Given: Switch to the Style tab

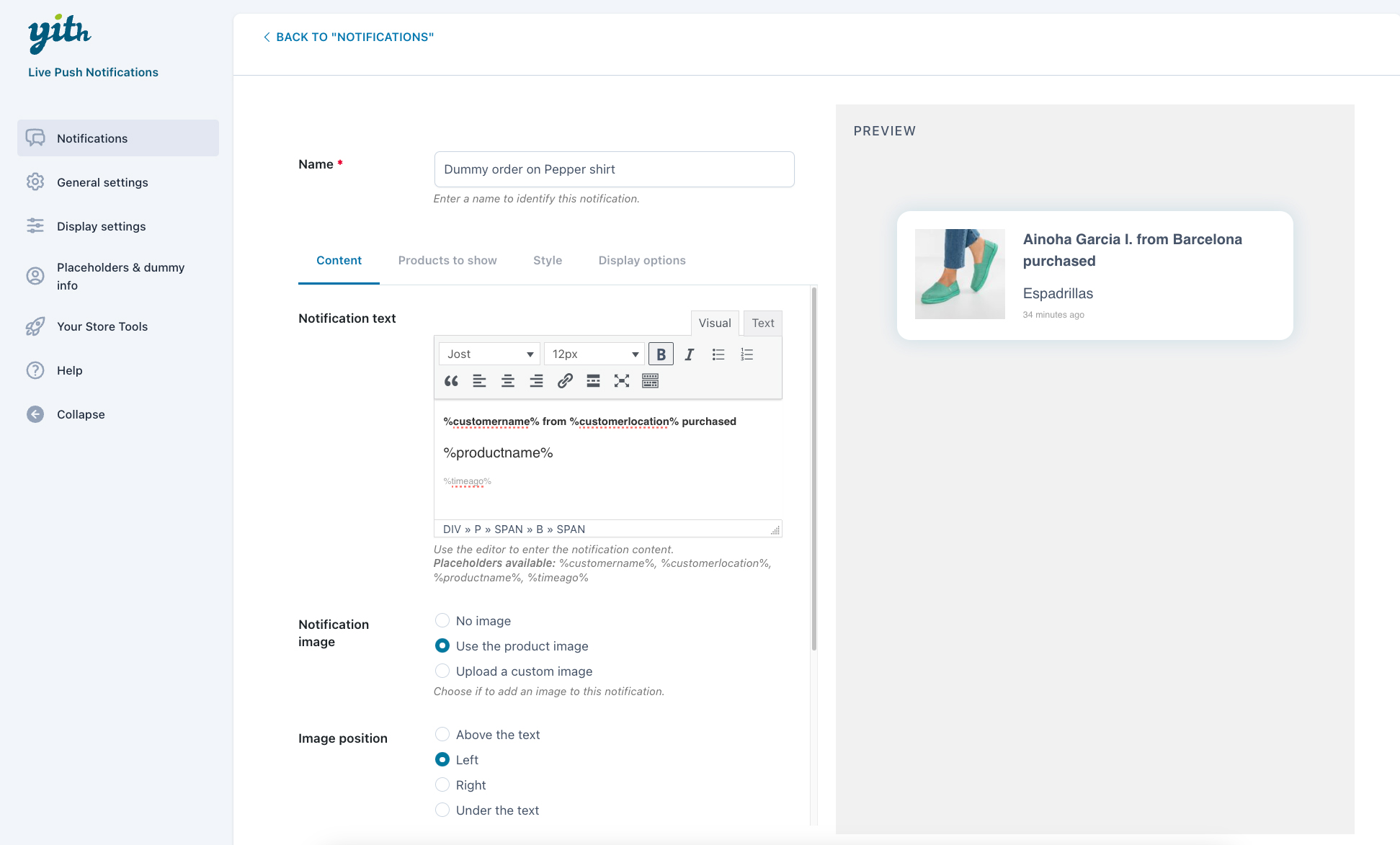Looking at the screenshot, I should 548,260.
